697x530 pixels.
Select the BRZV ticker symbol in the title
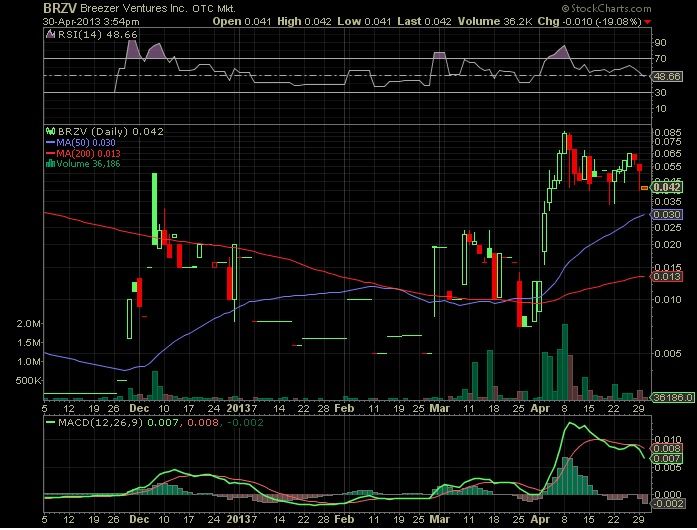pyautogui.click(x=60, y=8)
